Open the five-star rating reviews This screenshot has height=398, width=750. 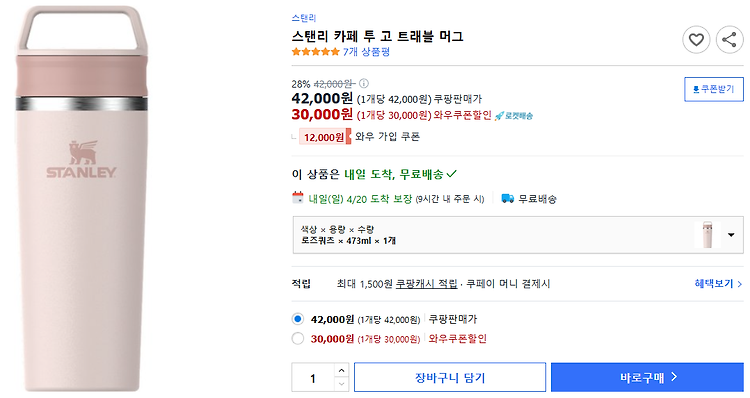pos(316,52)
